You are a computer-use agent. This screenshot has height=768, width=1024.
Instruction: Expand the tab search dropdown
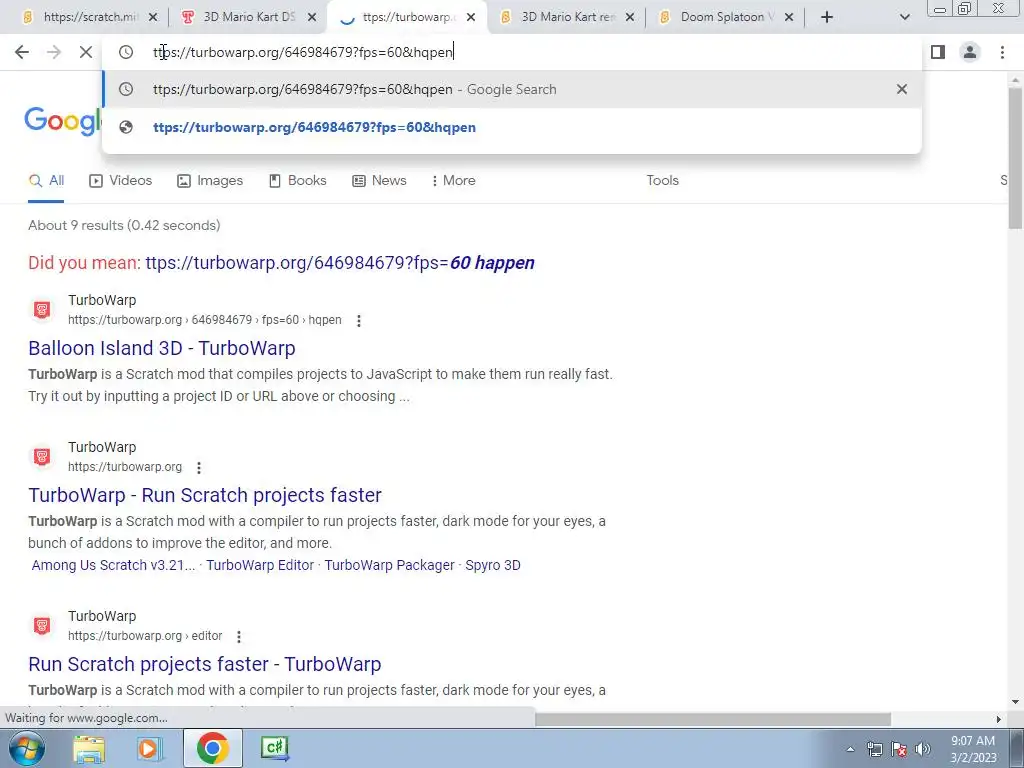tap(904, 17)
